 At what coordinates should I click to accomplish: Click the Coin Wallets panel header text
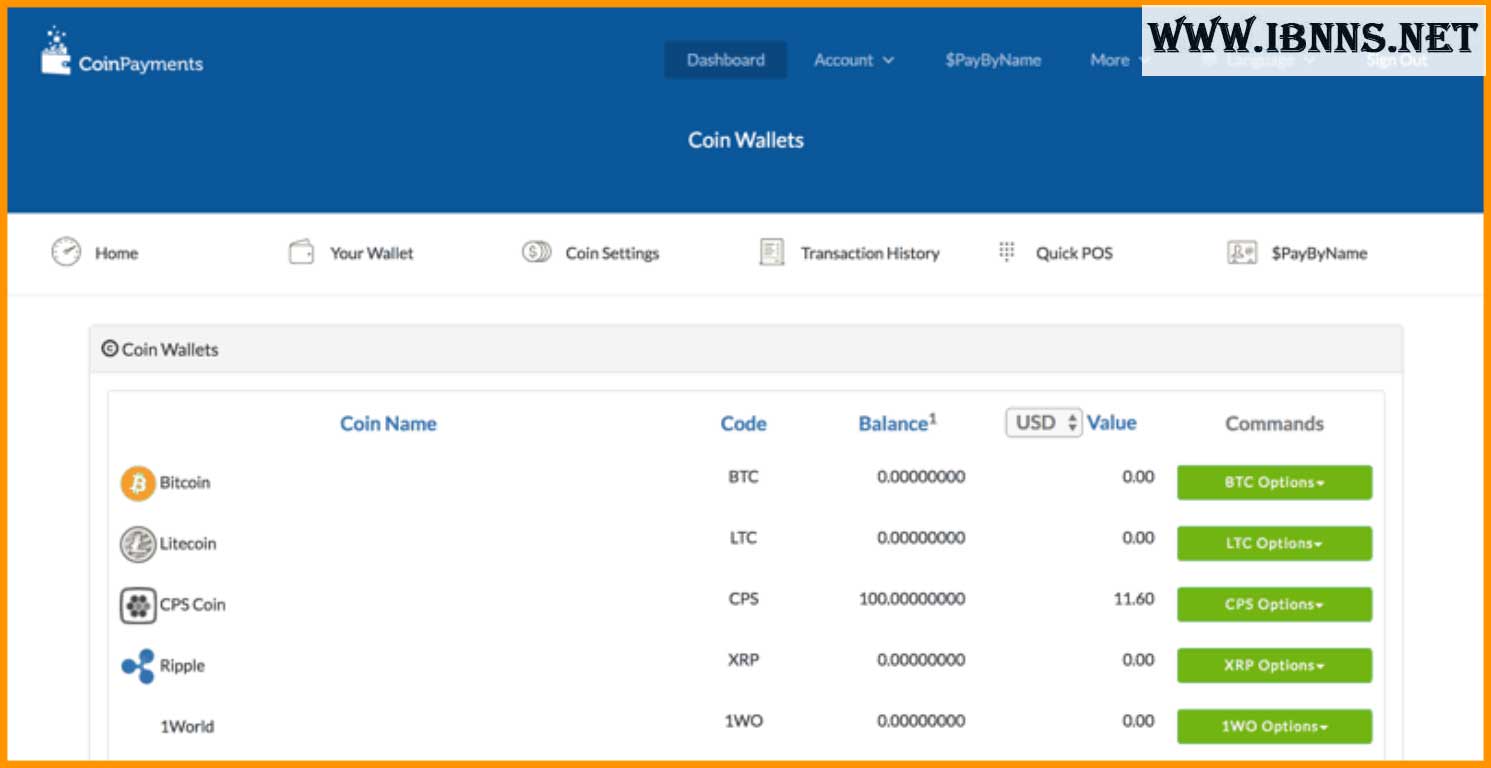pyautogui.click(x=170, y=350)
